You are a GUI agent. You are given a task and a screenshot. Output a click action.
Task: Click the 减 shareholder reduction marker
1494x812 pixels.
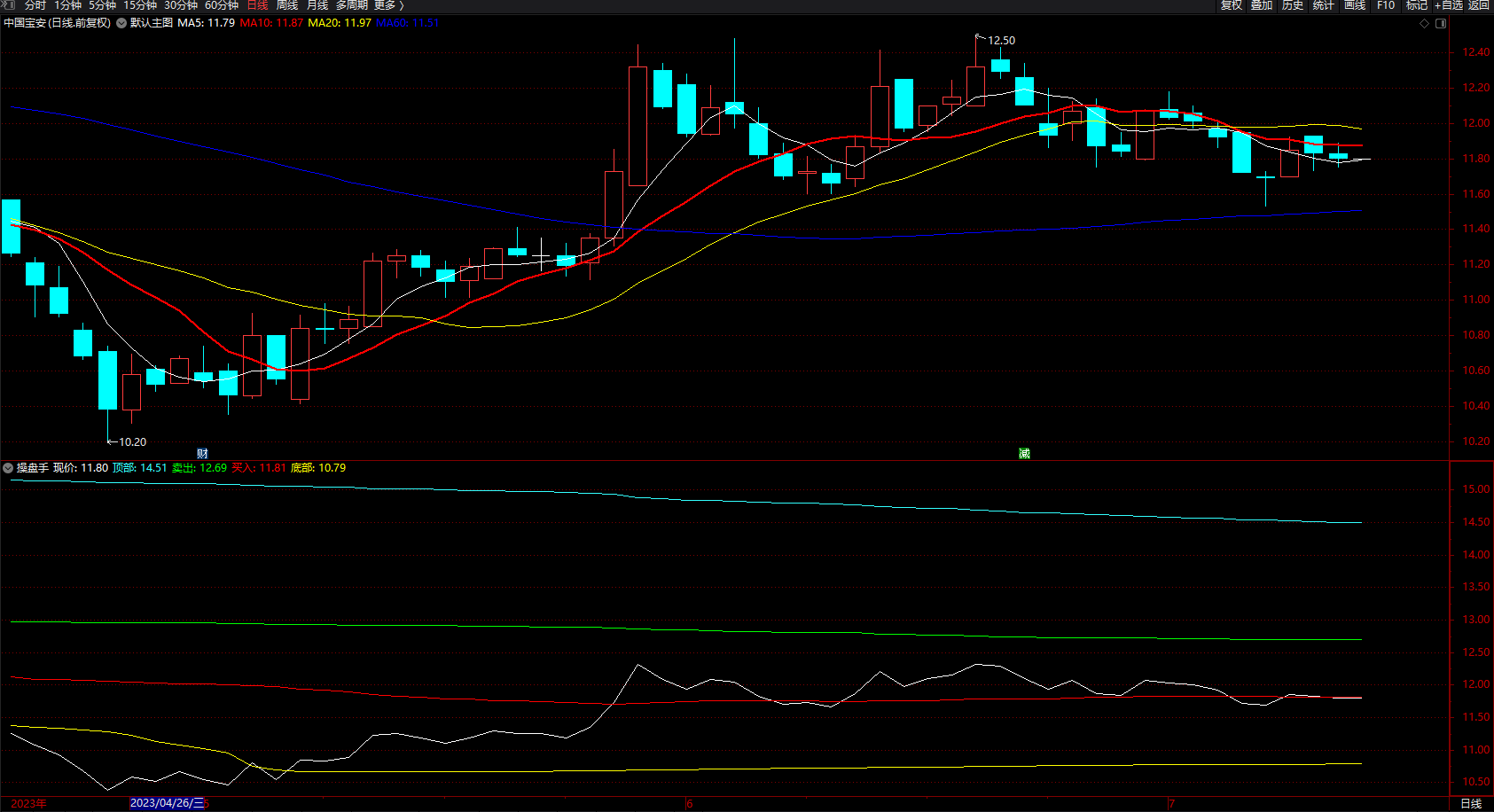[x=1024, y=454]
